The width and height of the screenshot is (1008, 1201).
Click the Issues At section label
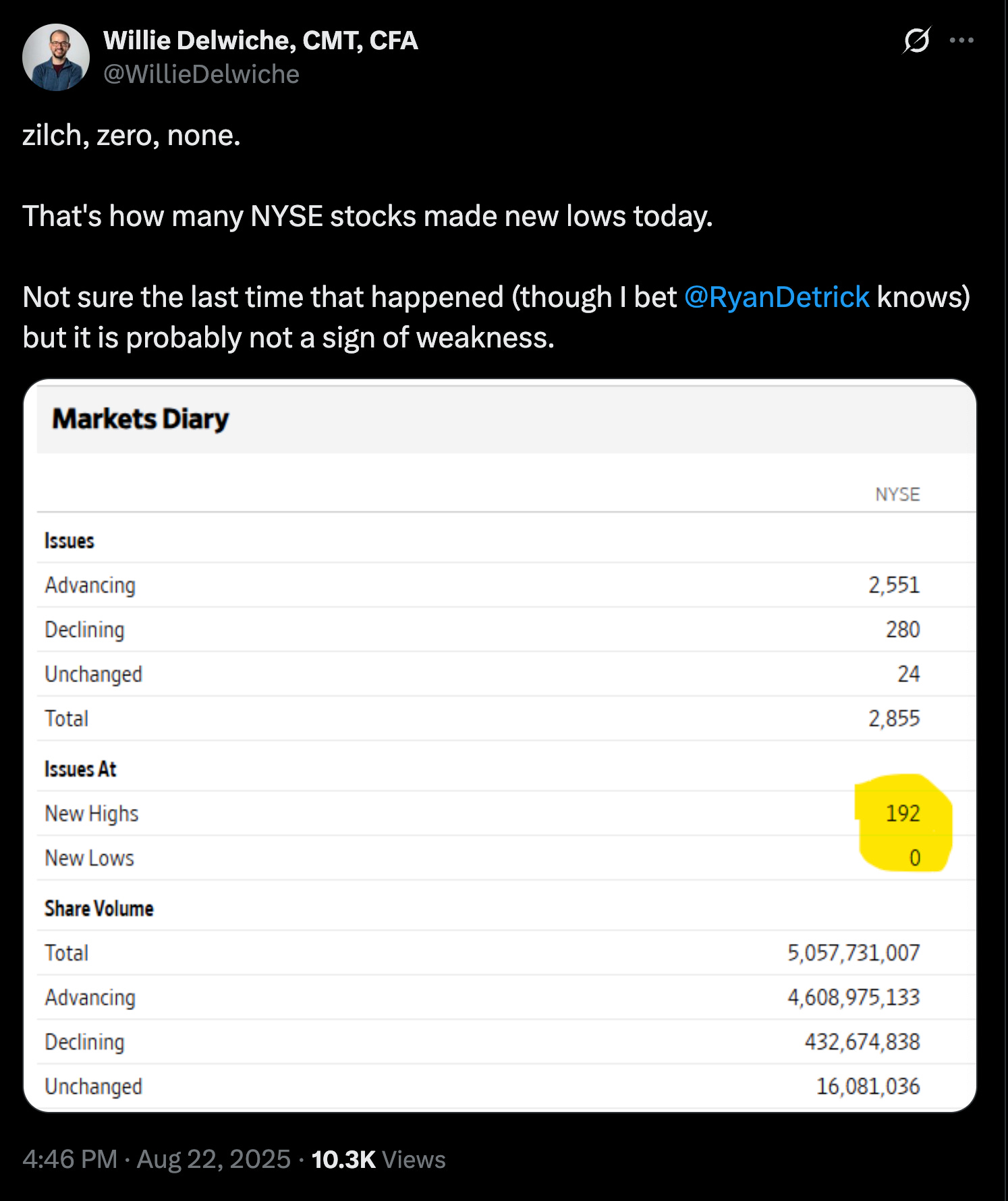coord(80,769)
